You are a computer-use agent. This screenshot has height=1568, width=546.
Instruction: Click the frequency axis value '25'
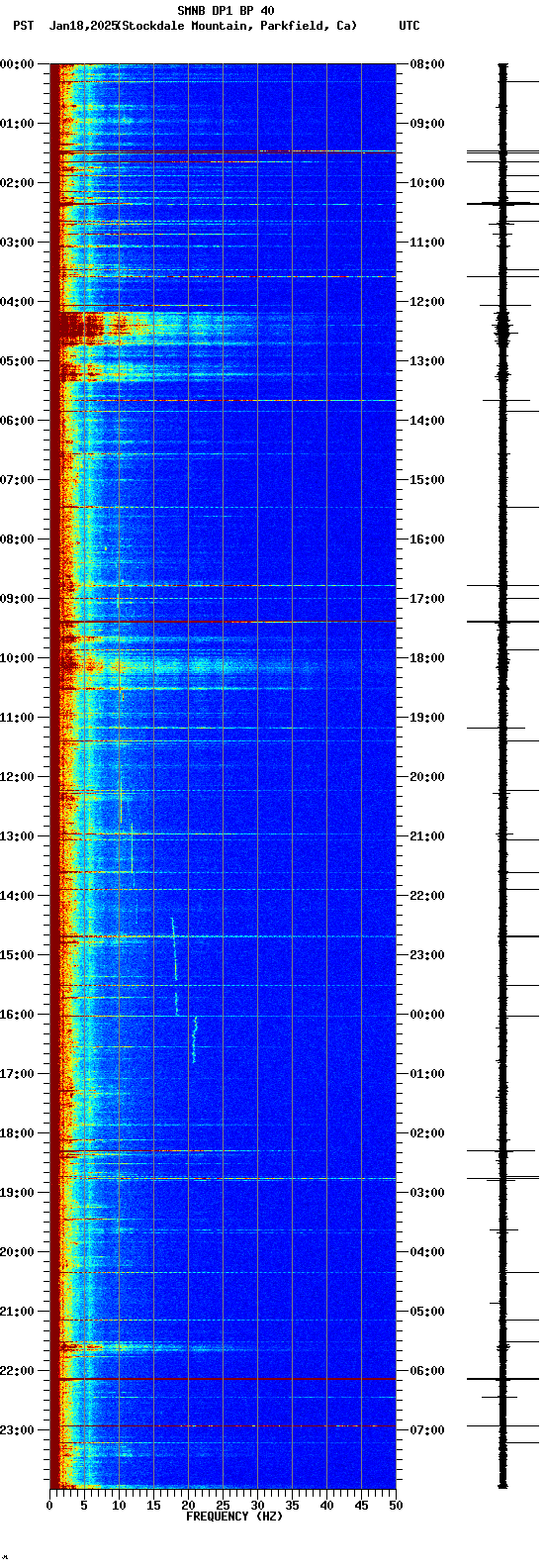point(223,1506)
